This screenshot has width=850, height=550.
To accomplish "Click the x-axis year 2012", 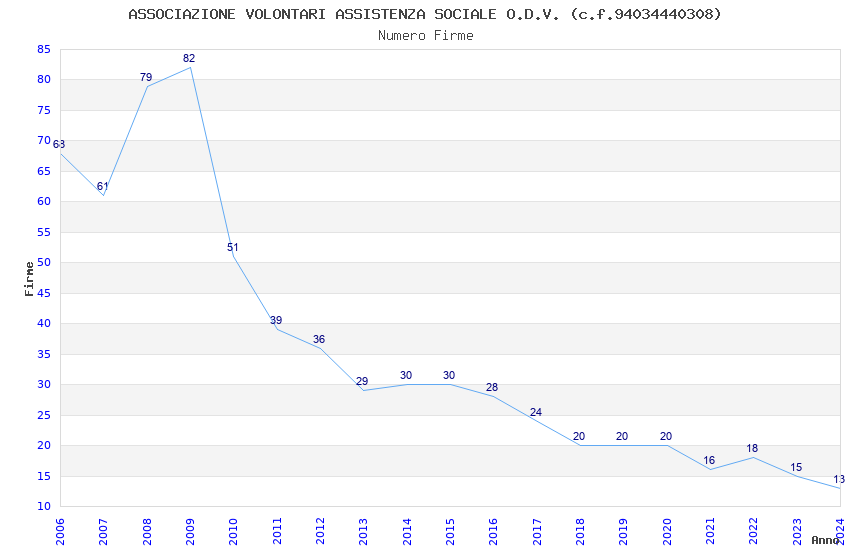I will [320, 532].
